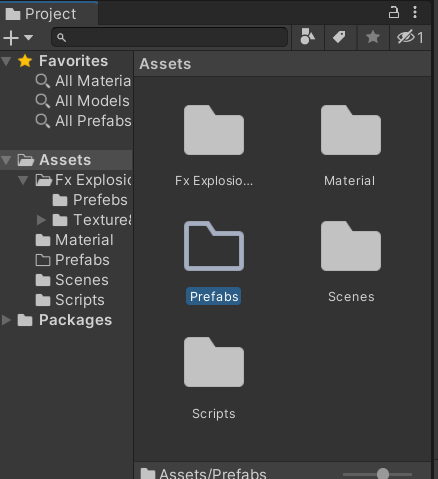Viewport: 438px width, 479px height.
Task: Click the Prefabs folder thumbnail in grid
Action: coord(214,246)
